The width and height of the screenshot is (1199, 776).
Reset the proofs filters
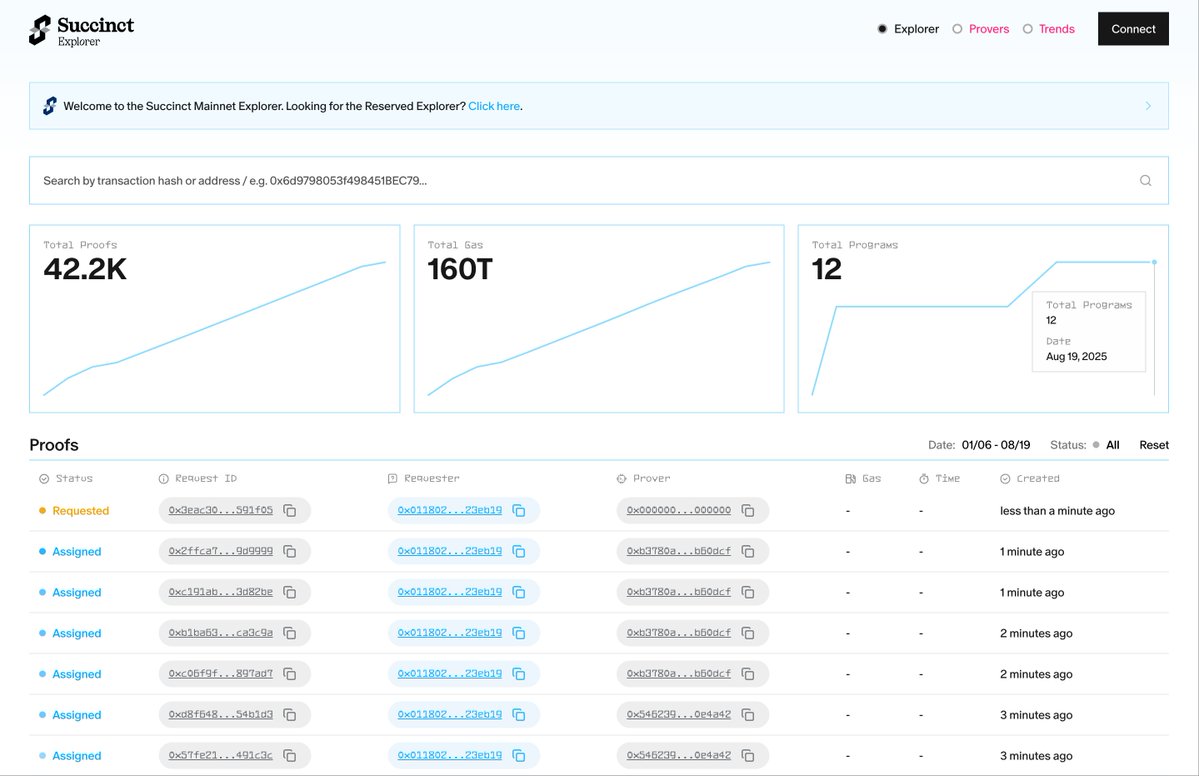point(1154,445)
